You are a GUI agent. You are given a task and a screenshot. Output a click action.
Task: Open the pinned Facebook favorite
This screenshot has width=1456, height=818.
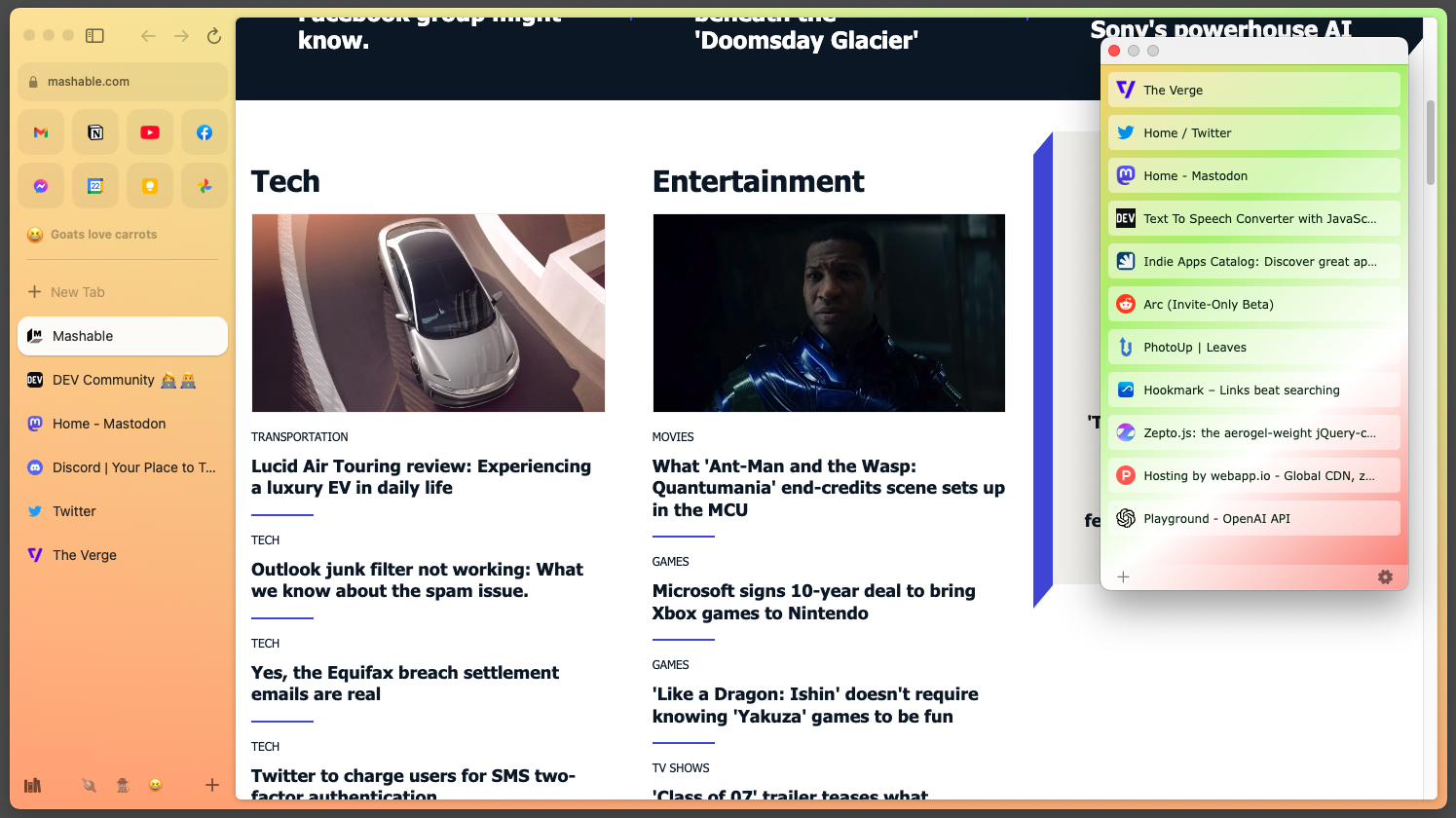coord(205,132)
